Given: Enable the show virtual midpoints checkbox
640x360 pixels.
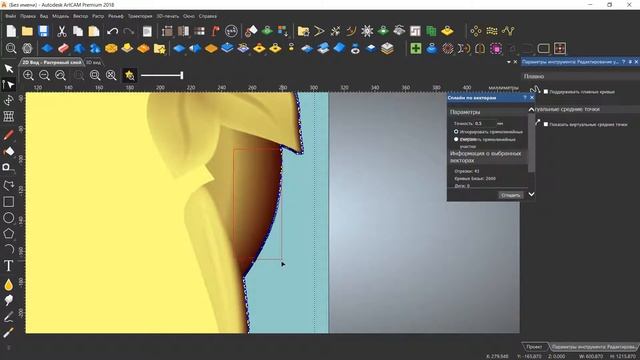Looking at the screenshot, I should pyautogui.click(x=546, y=124).
